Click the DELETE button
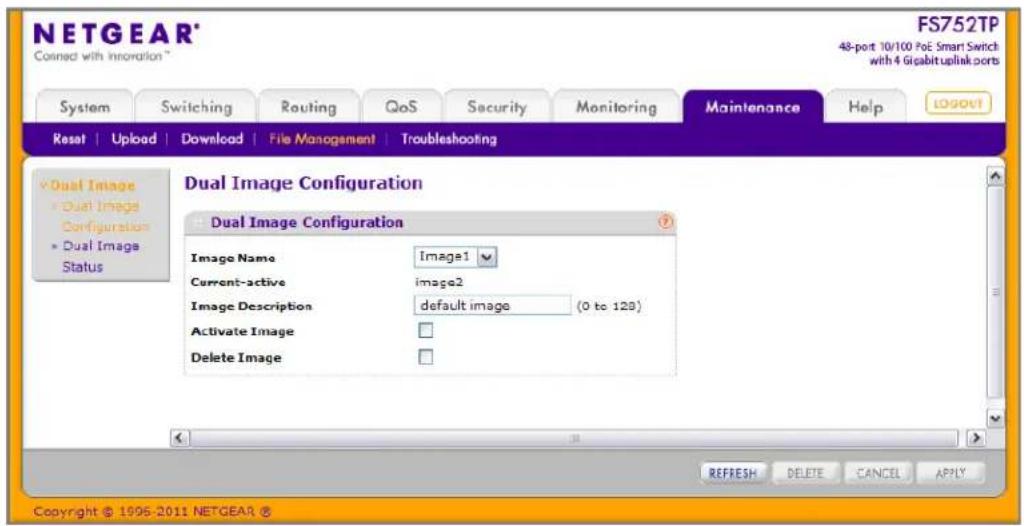1024x526 pixels. pos(805,472)
